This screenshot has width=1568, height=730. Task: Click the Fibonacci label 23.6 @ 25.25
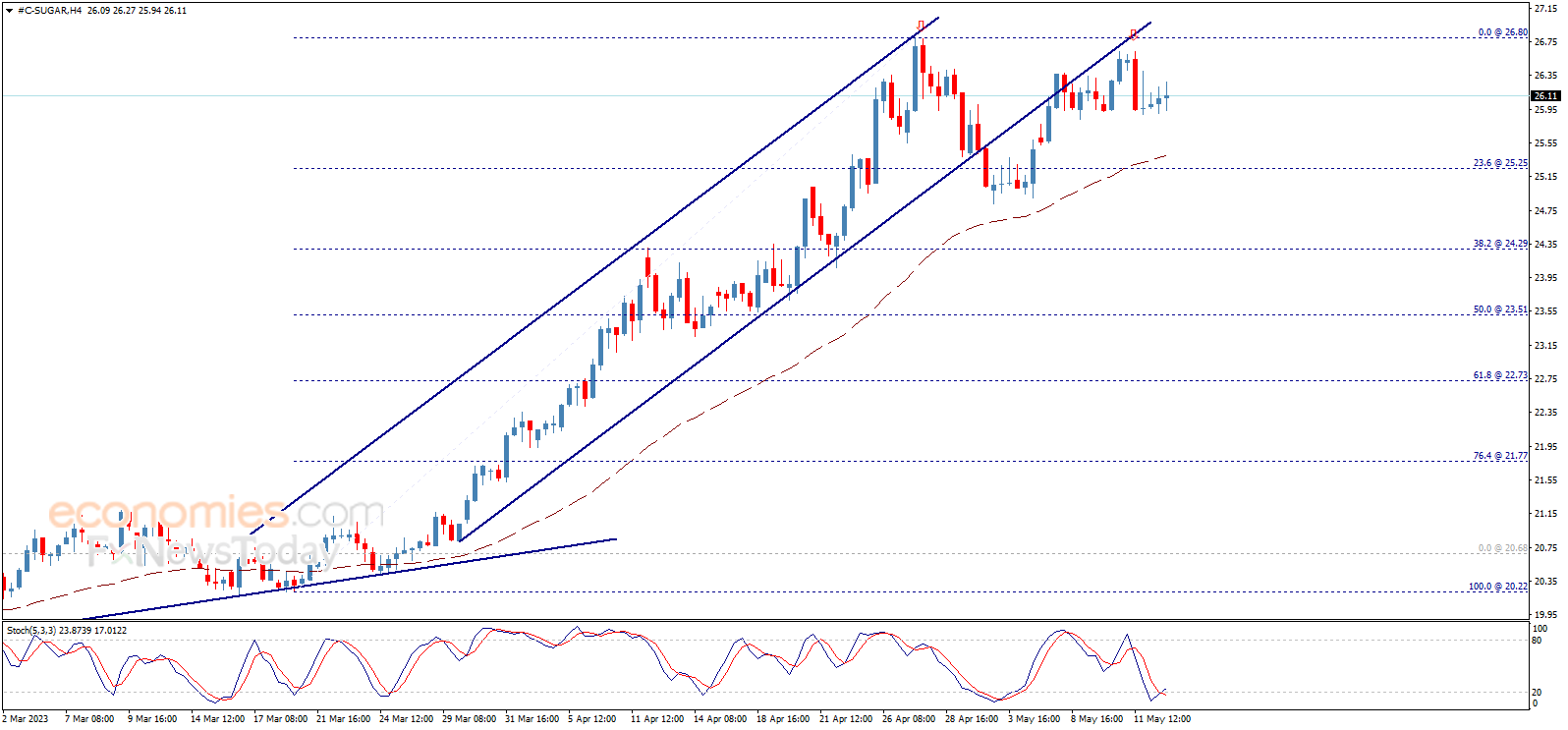click(x=1500, y=163)
